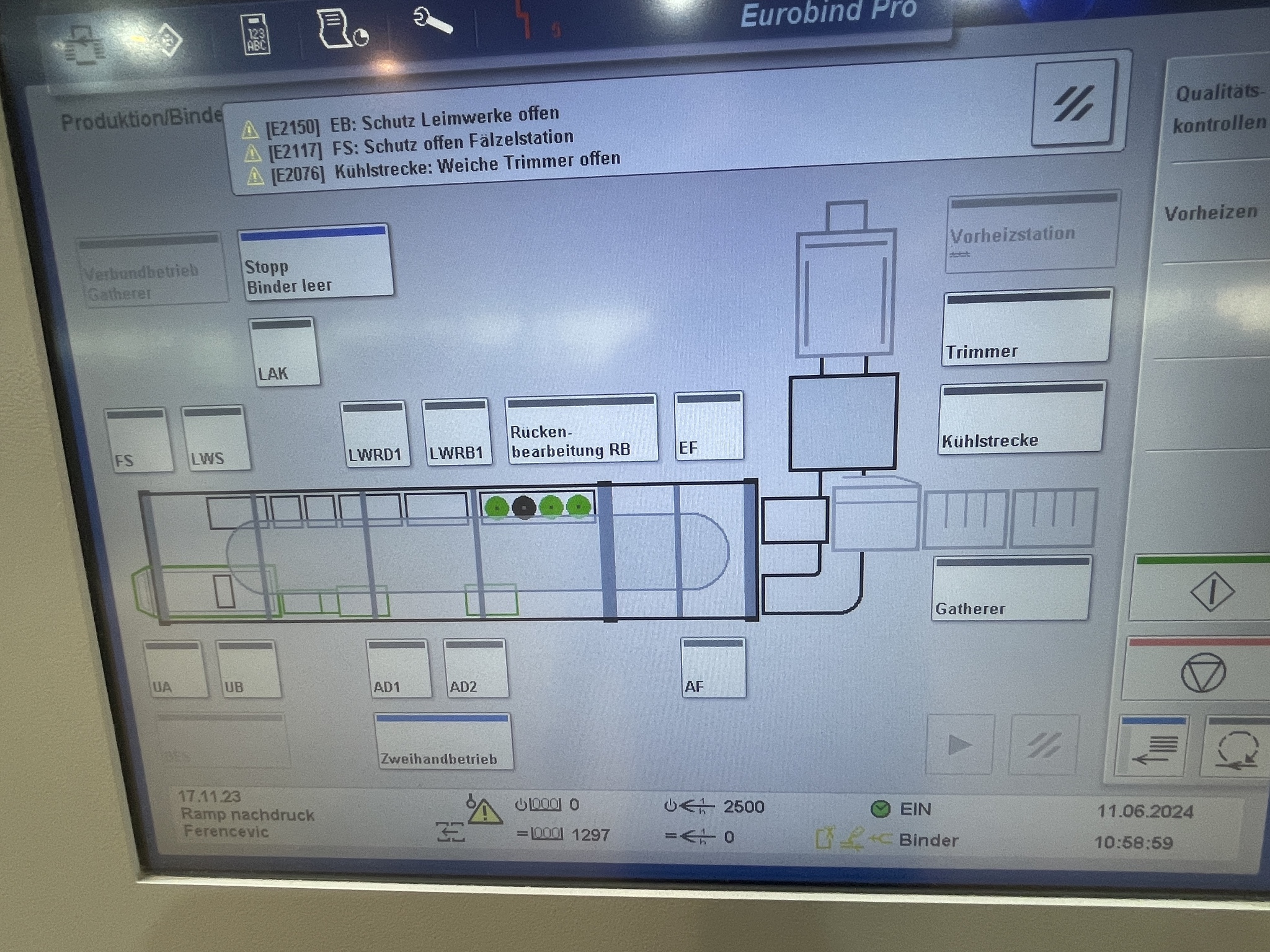
Task: Click the greyed-out double-slash reset button
Action: click(1044, 745)
